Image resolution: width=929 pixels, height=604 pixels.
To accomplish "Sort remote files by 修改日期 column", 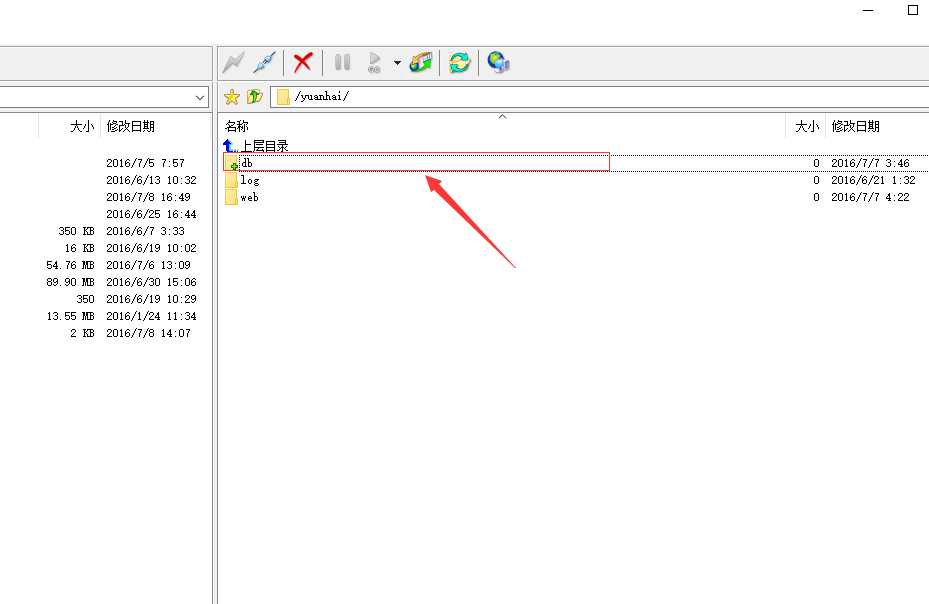I will tap(855, 126).
